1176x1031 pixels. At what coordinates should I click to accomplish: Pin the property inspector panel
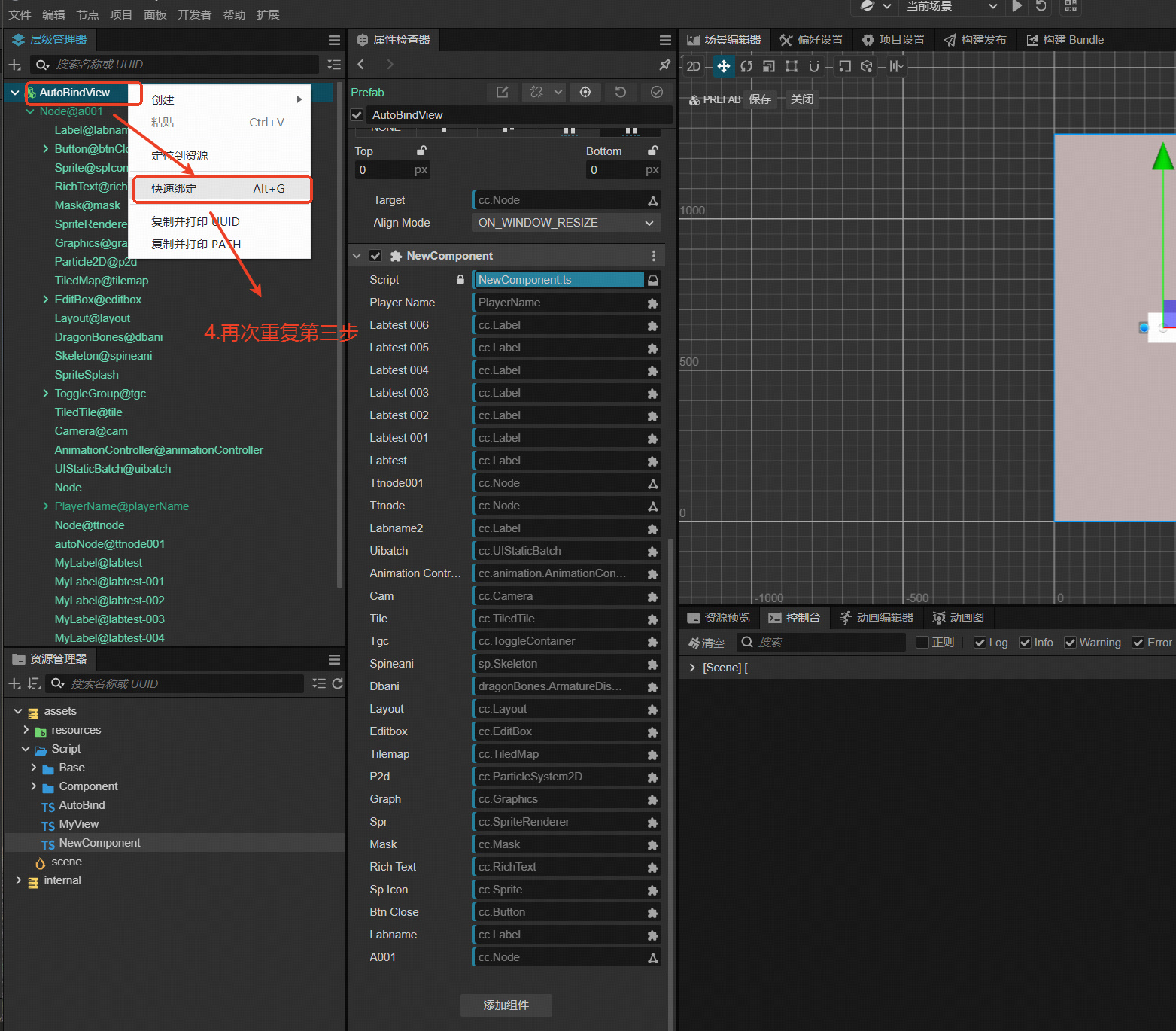(664, 65)
